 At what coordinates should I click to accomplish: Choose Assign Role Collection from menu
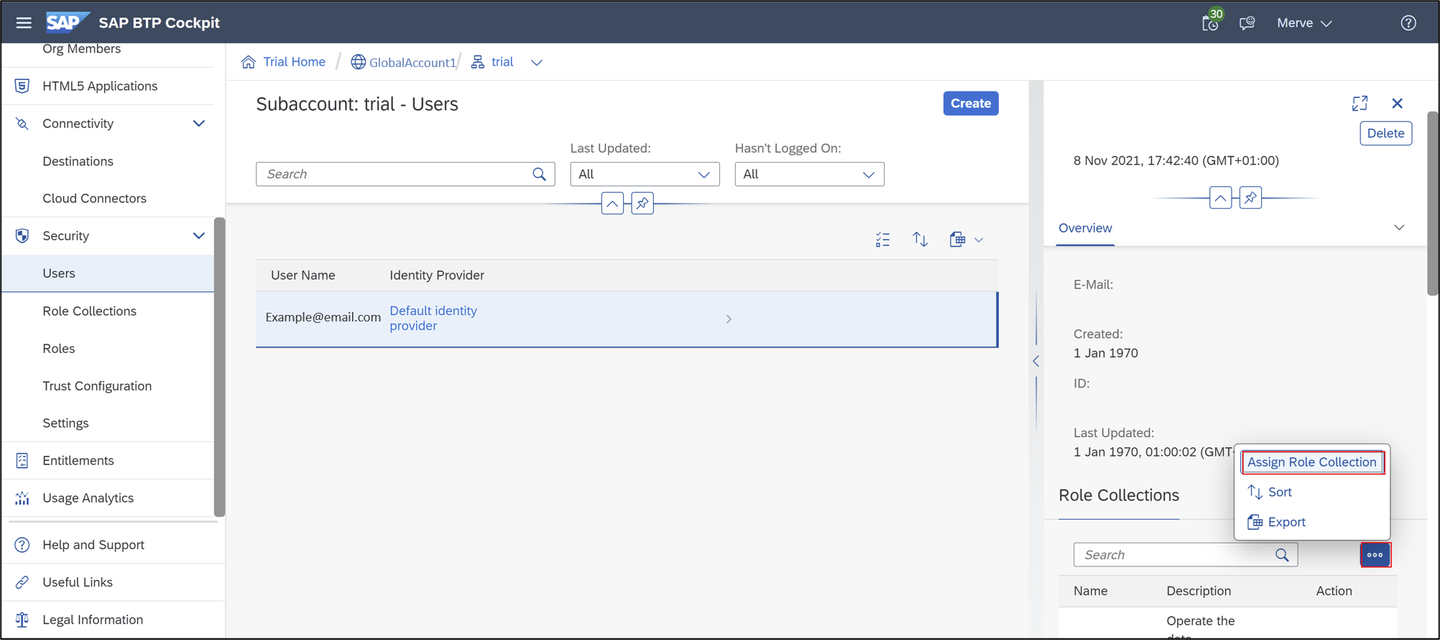(1312, 462)
